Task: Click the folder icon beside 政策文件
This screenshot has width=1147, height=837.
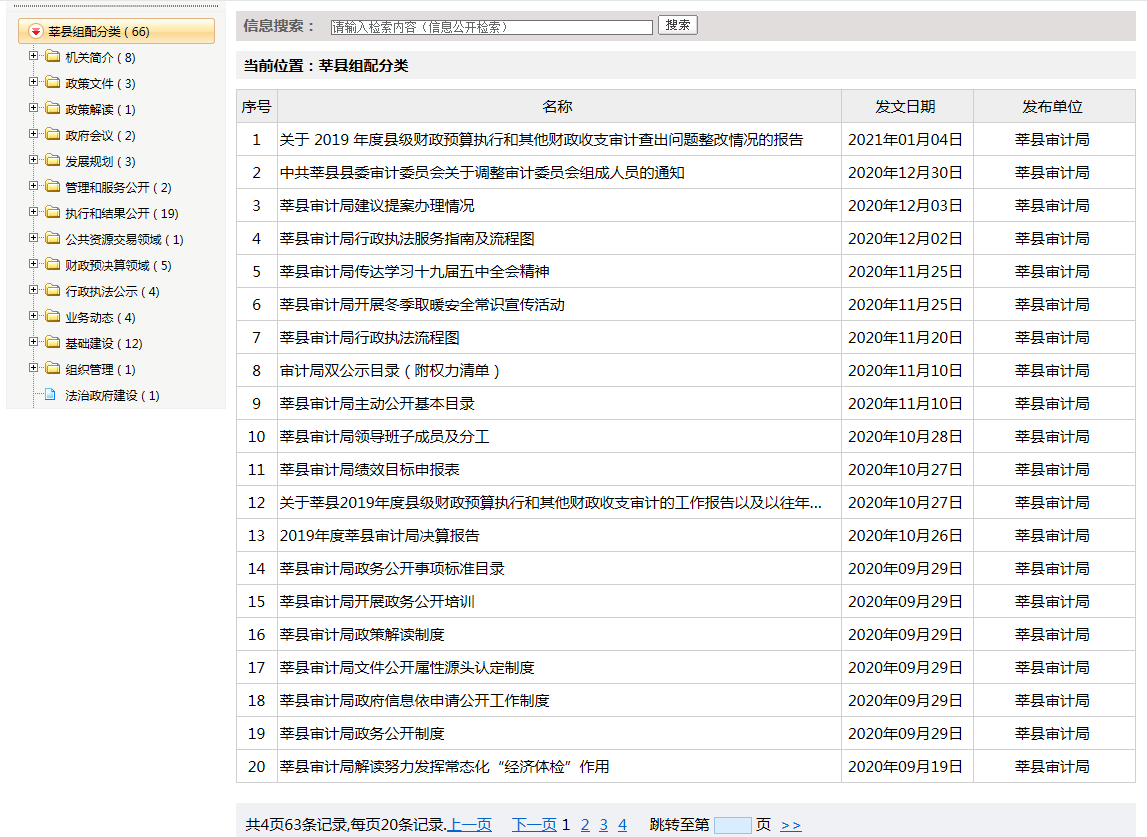Action: 53,82
